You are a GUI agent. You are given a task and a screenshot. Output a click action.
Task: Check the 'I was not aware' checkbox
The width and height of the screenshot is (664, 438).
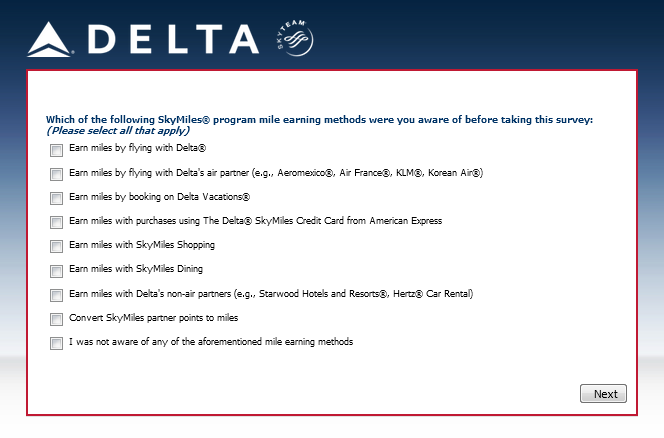(55, 343)
